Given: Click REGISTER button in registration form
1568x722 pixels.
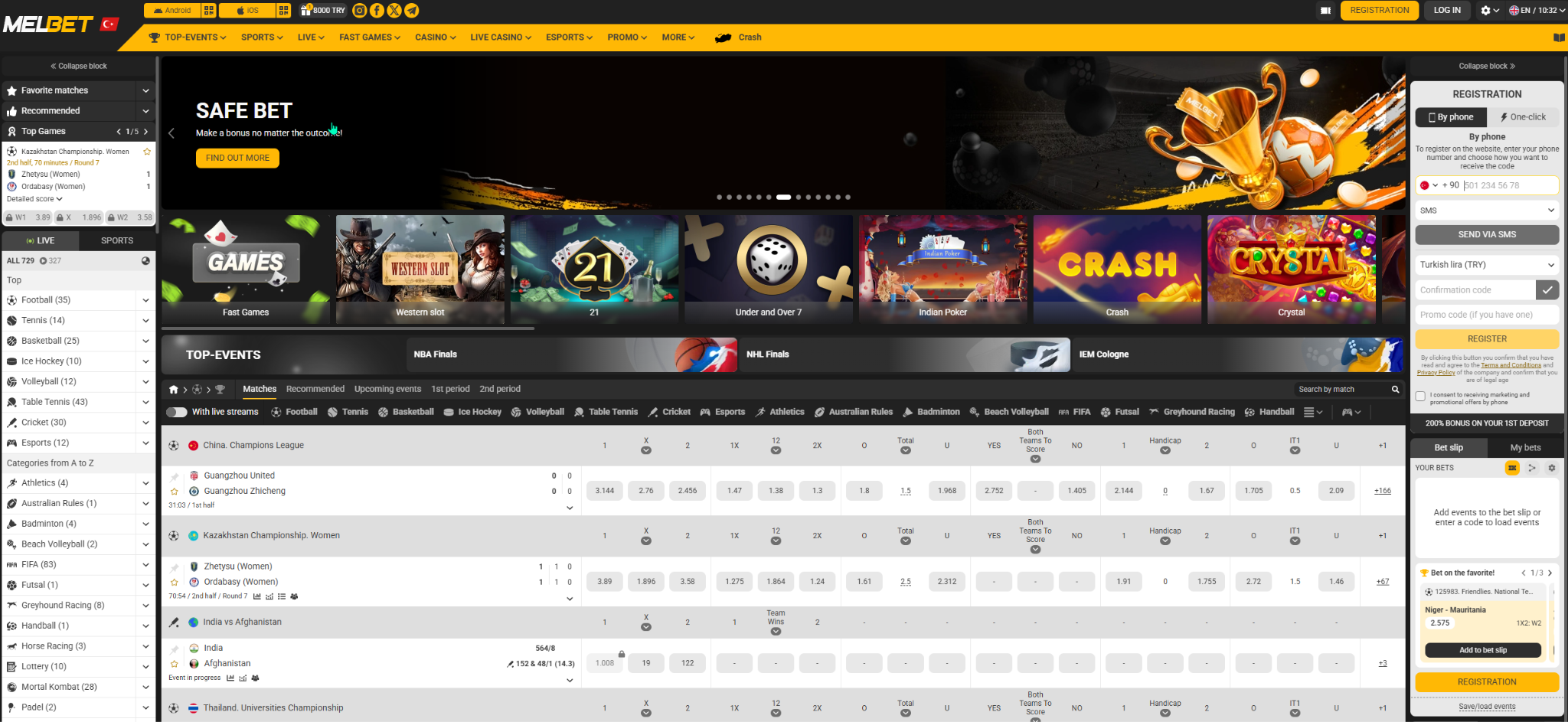Looking at the screenshot, I should (1487, 339).
